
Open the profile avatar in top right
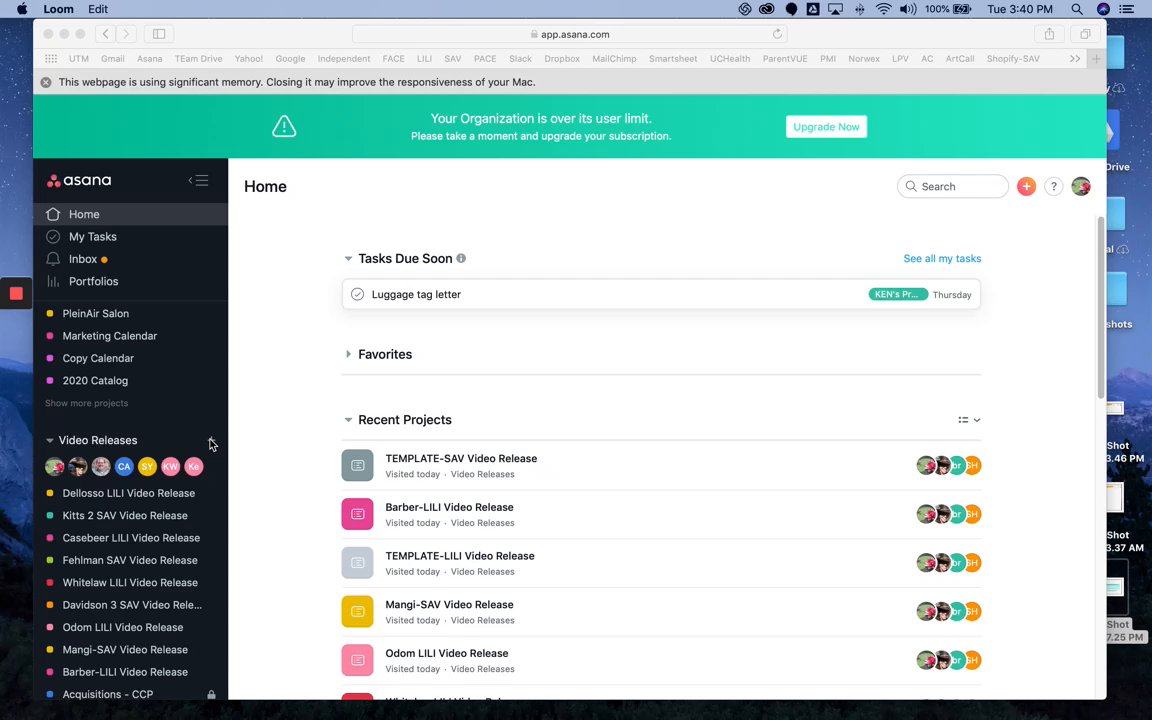pyautogui.click(x=1081, y=187)
